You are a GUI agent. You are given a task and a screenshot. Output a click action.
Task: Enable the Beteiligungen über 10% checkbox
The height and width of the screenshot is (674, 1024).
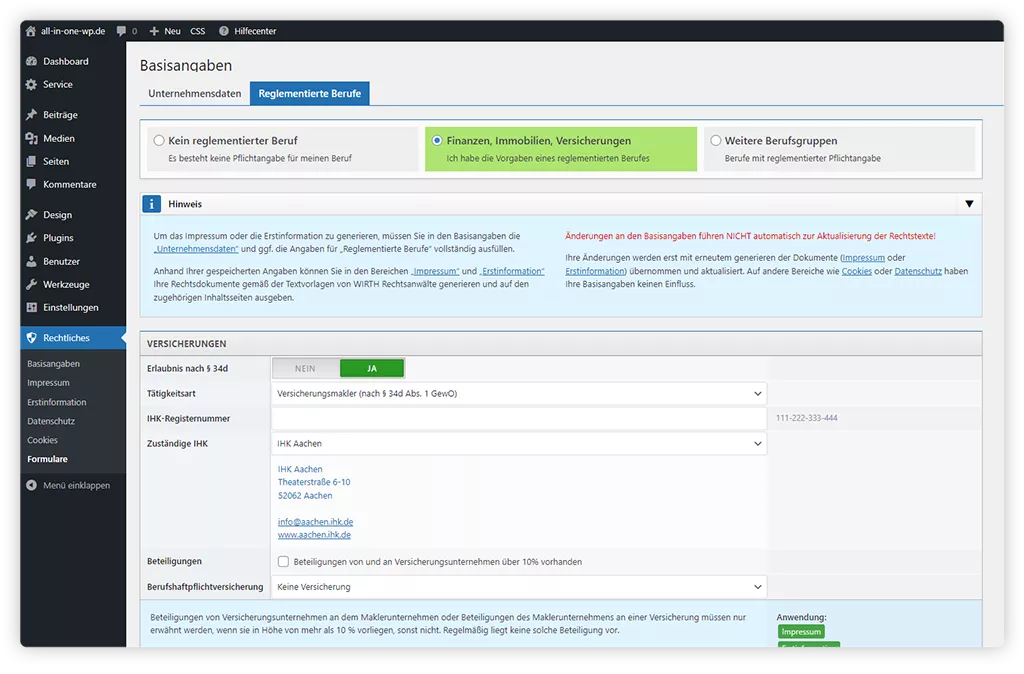point(284,562)
